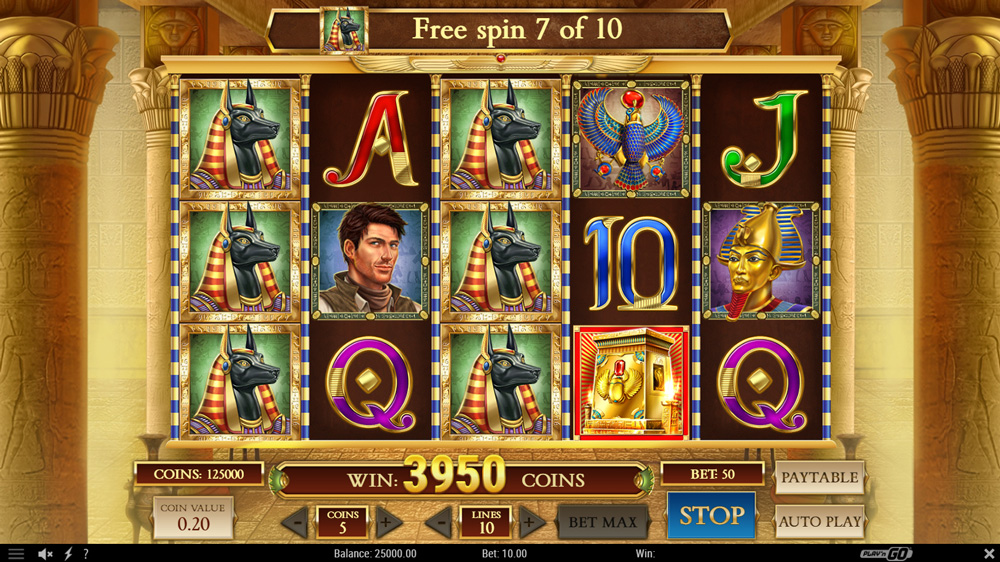Click the Play'n GO logo
This screenshot has height=562, width=1000.
coord(886,554)
